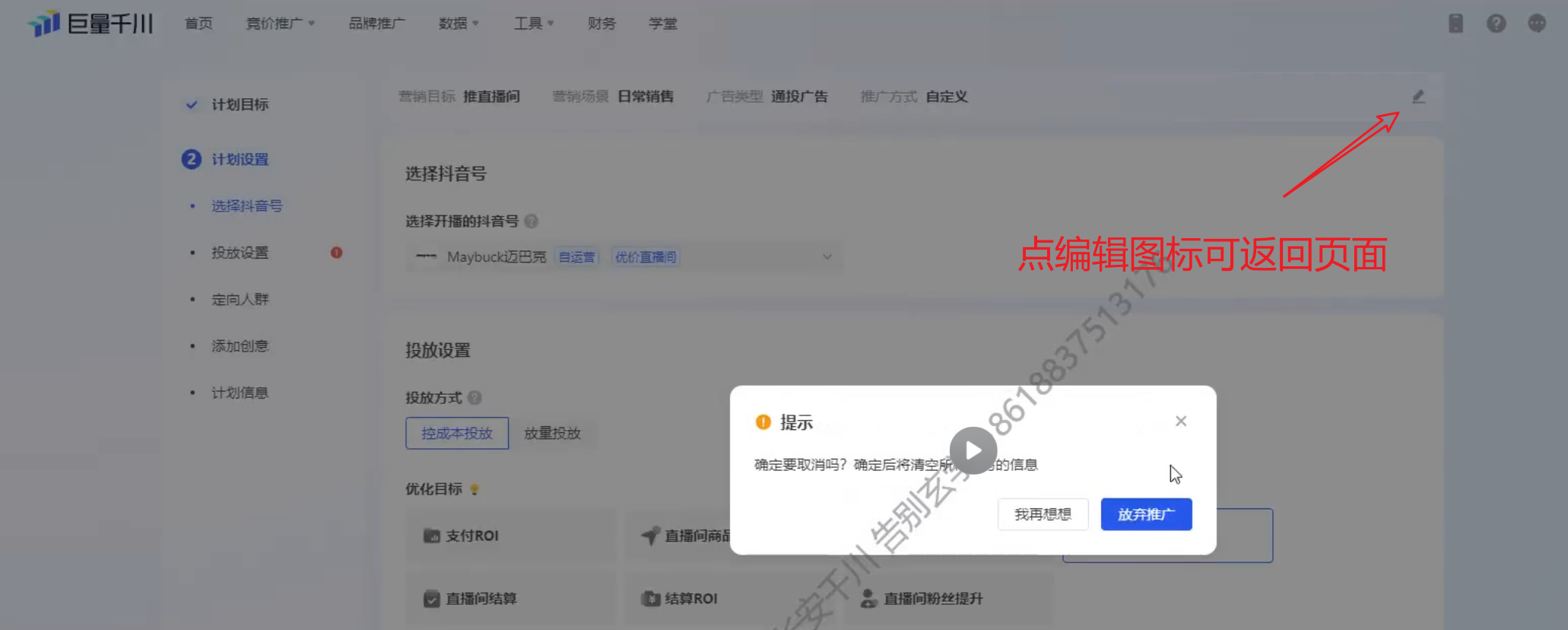Open the help question mark icon

pos(1496,24)
